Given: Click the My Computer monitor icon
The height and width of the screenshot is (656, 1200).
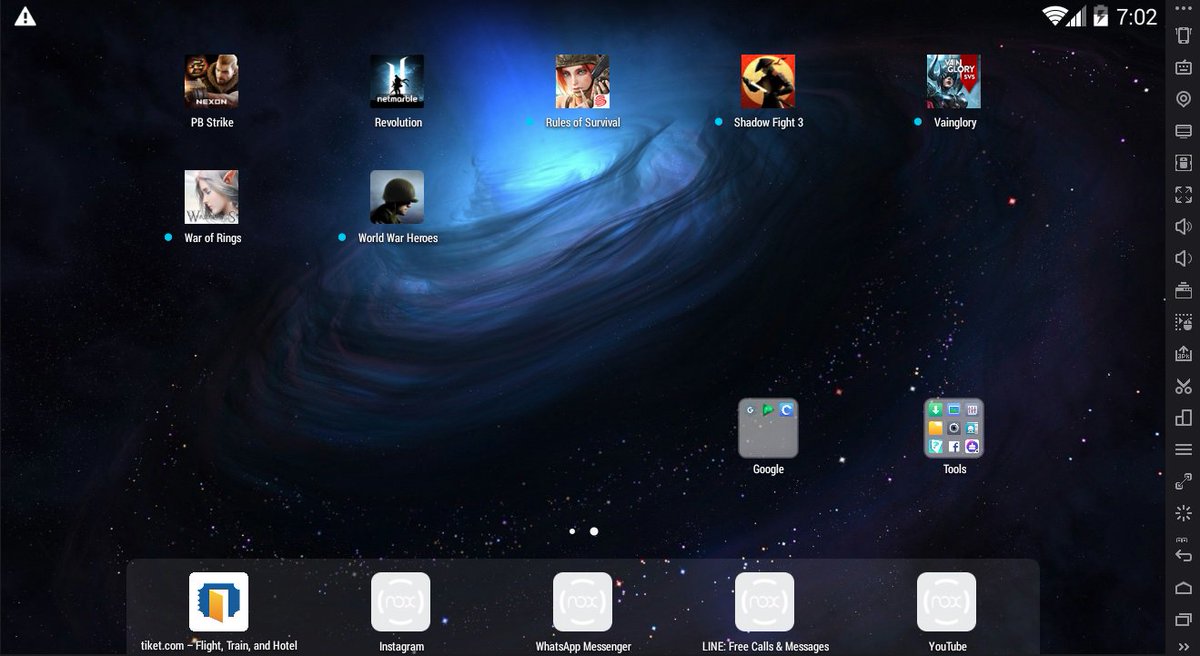Looking at the screenshot, I should click(1183, 131).
